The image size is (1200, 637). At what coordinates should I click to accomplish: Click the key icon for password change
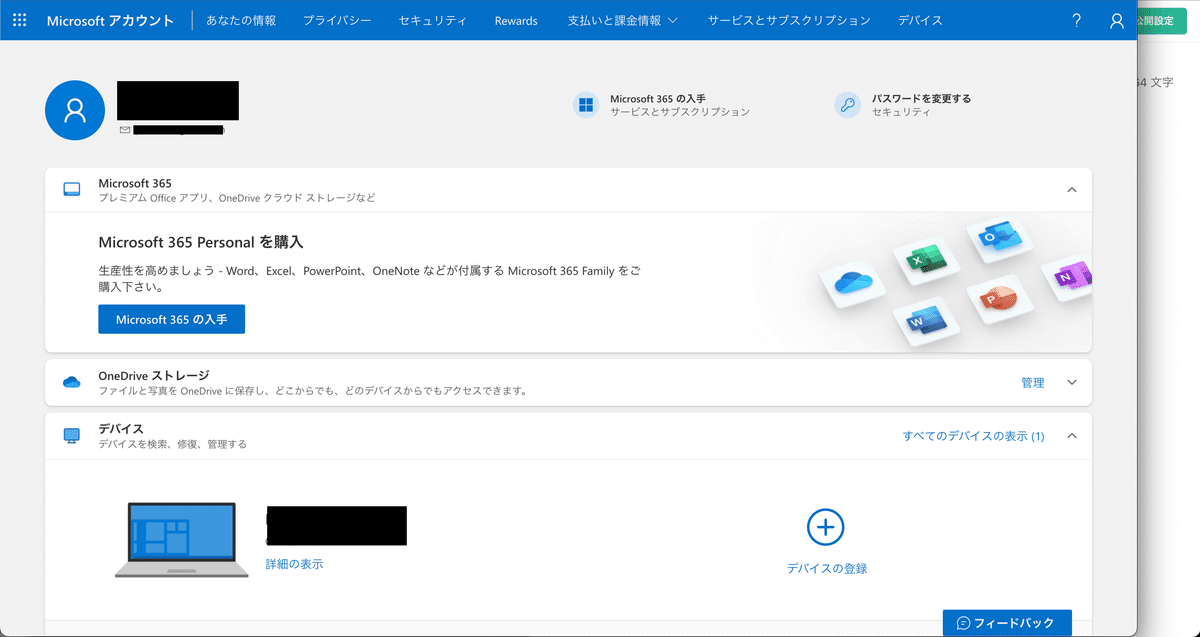[848, 105]
